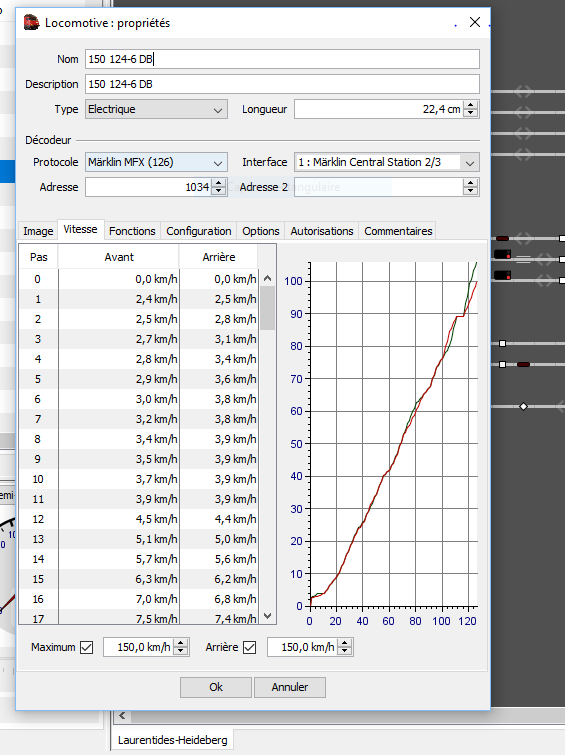565x755 pixels.
Task: Edit the Description field
Action: tap(282, 84)
